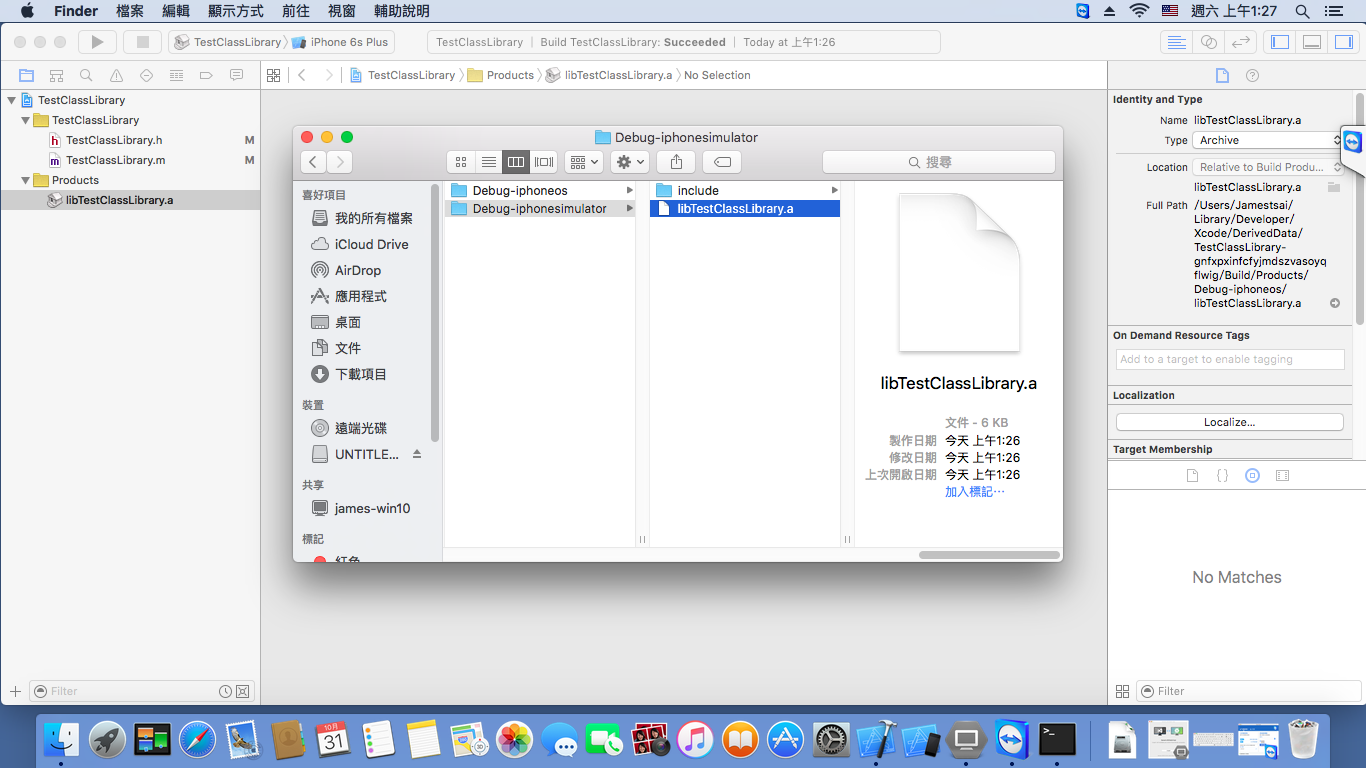Toggle source-control status filter in navigator
The height and width of the screenshot is (768, 1366).
(243, 691)
